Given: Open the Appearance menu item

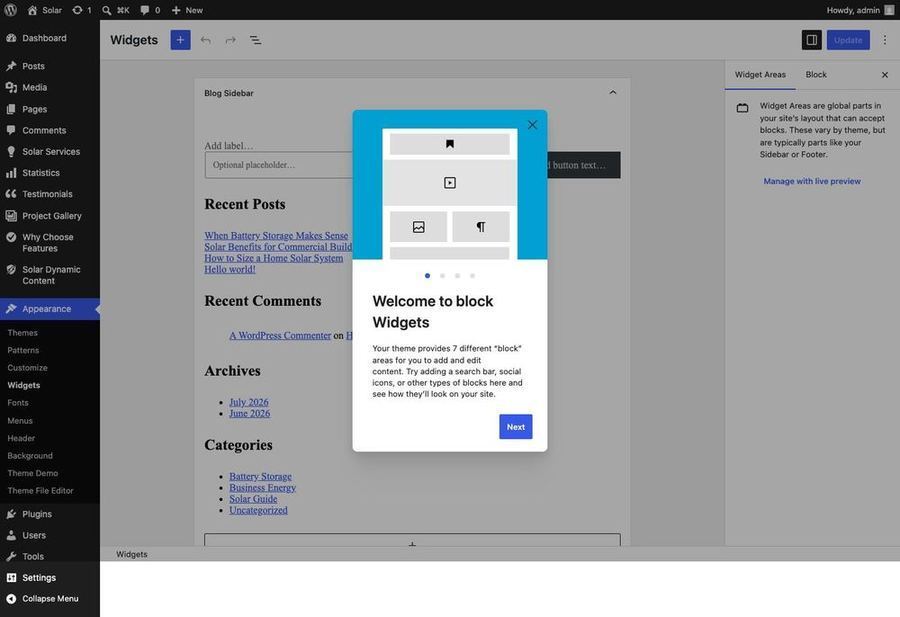Looking at the screenshot, I should coord(50,309).
